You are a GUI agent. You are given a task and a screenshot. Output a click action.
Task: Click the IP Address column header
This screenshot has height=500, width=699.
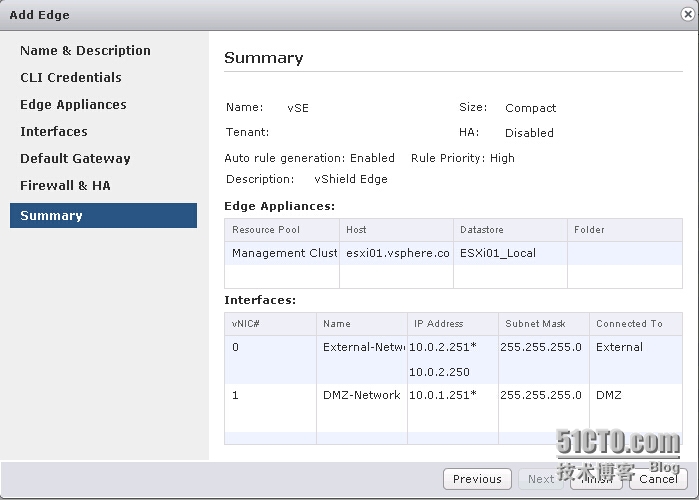point(452,324)
